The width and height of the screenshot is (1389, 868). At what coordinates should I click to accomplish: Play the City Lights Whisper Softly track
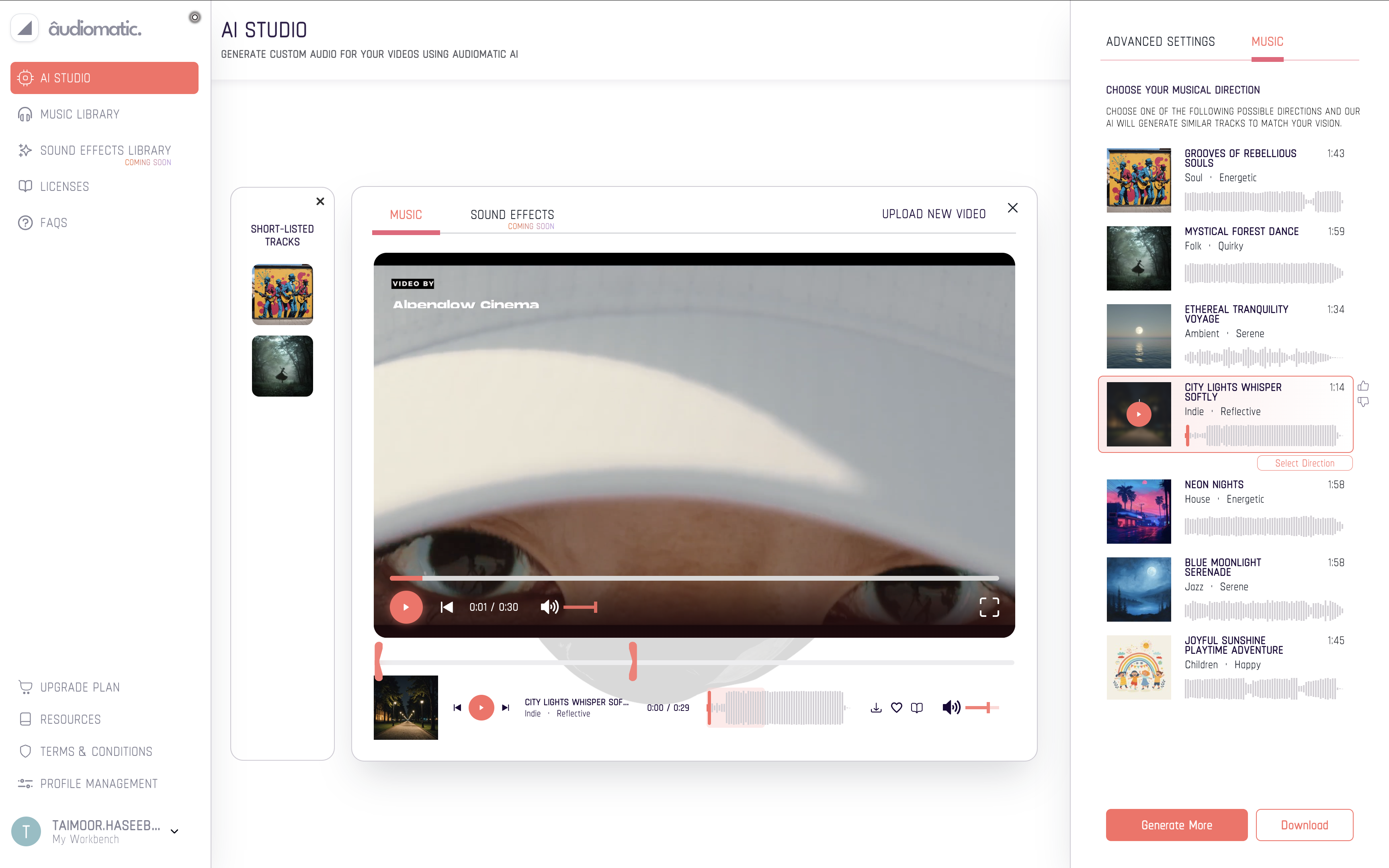1139,414
